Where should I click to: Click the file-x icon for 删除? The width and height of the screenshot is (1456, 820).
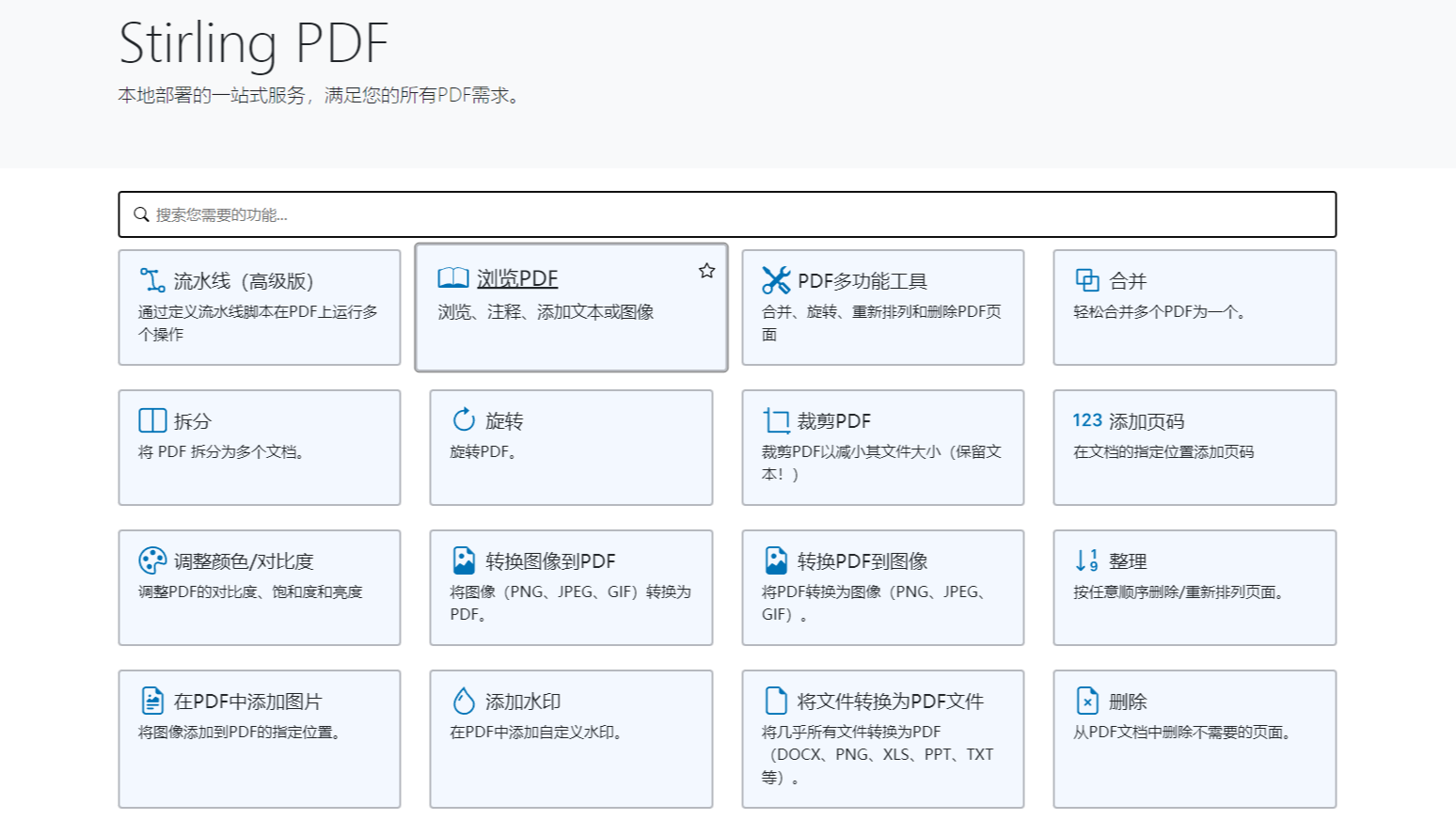pos(1087,701)
